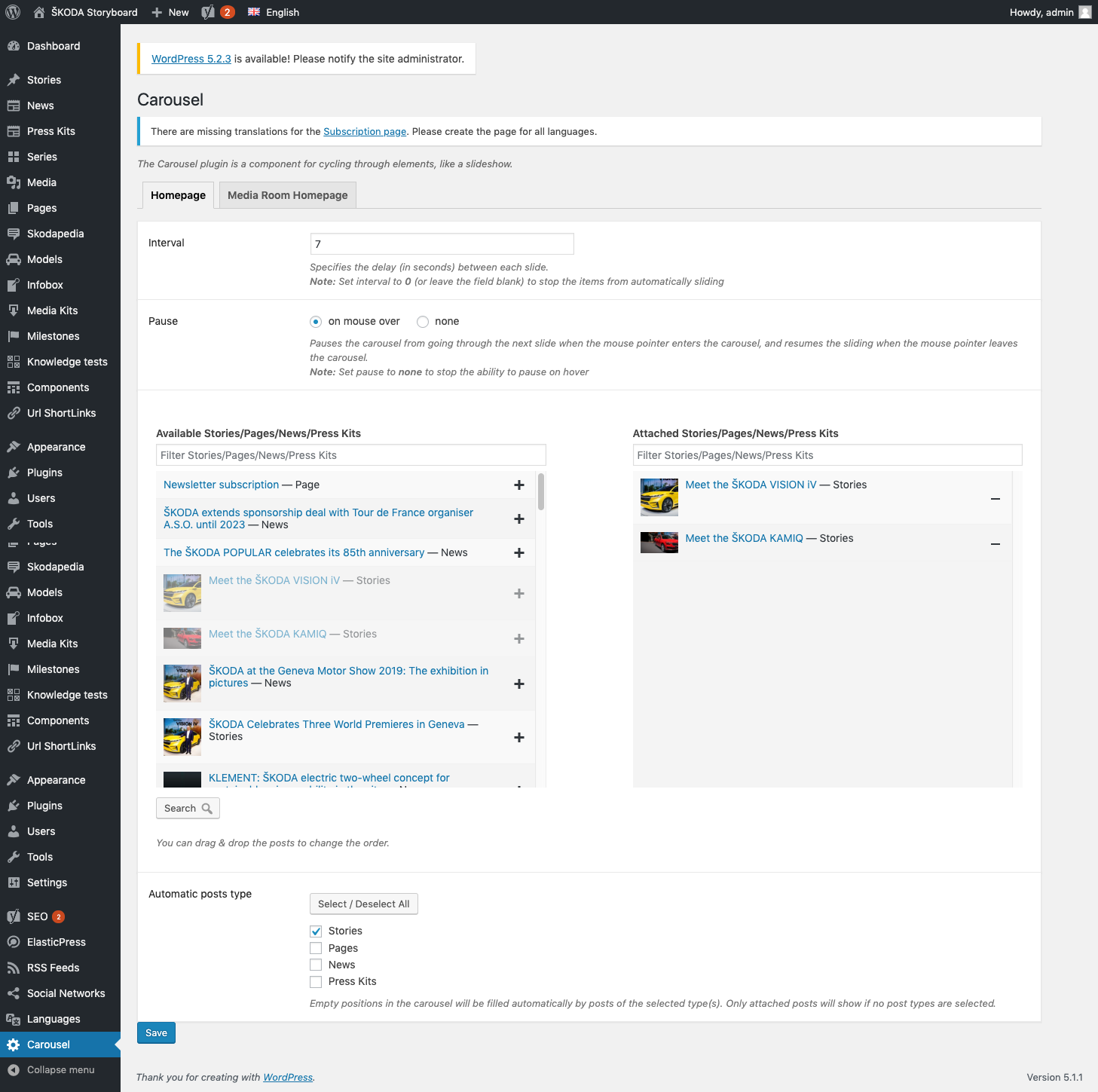The height and width of the screenshot is (1092, 1098).
Task: Add Three World Premieres in Geneva story
Action: [518, 738]
